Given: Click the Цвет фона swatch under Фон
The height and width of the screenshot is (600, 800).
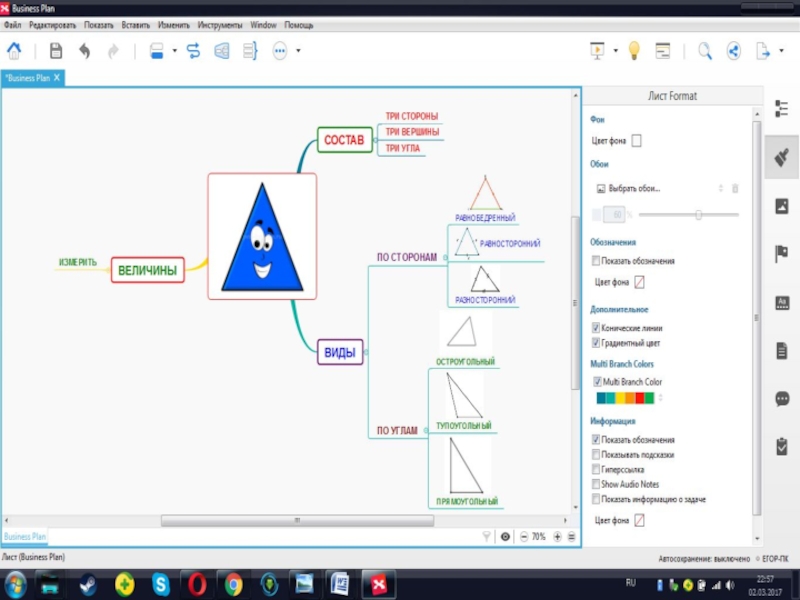Looking at the screenshot, I should tap(637, 141).
